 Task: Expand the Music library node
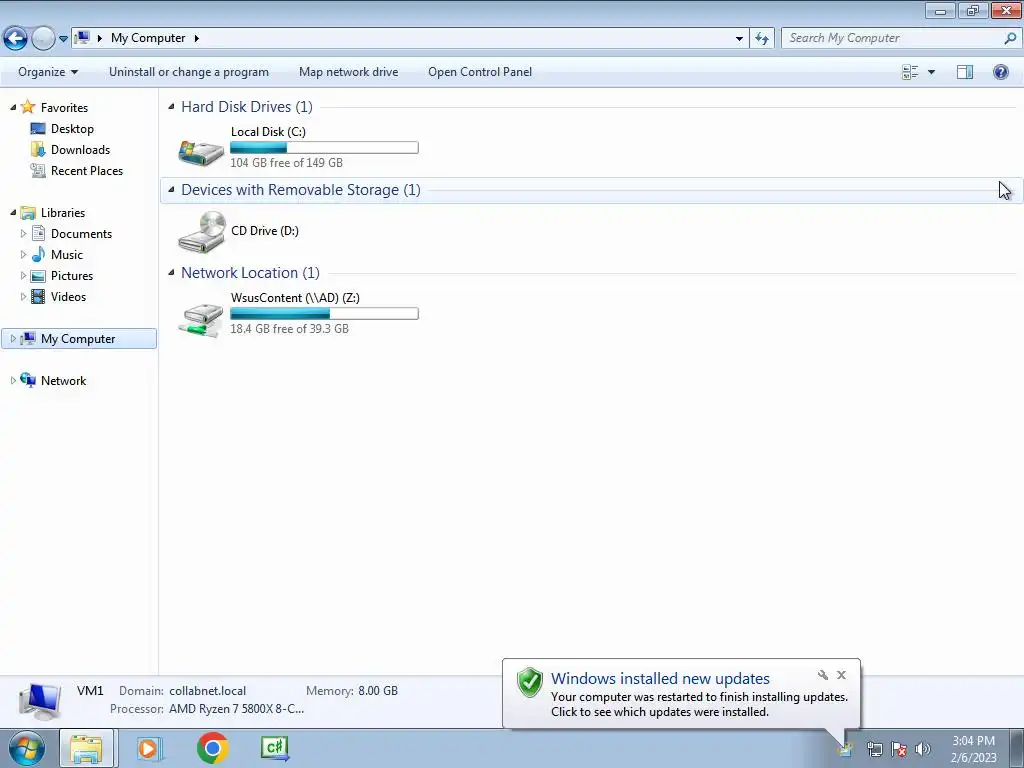pyautogui.click(x=24, y=255)
